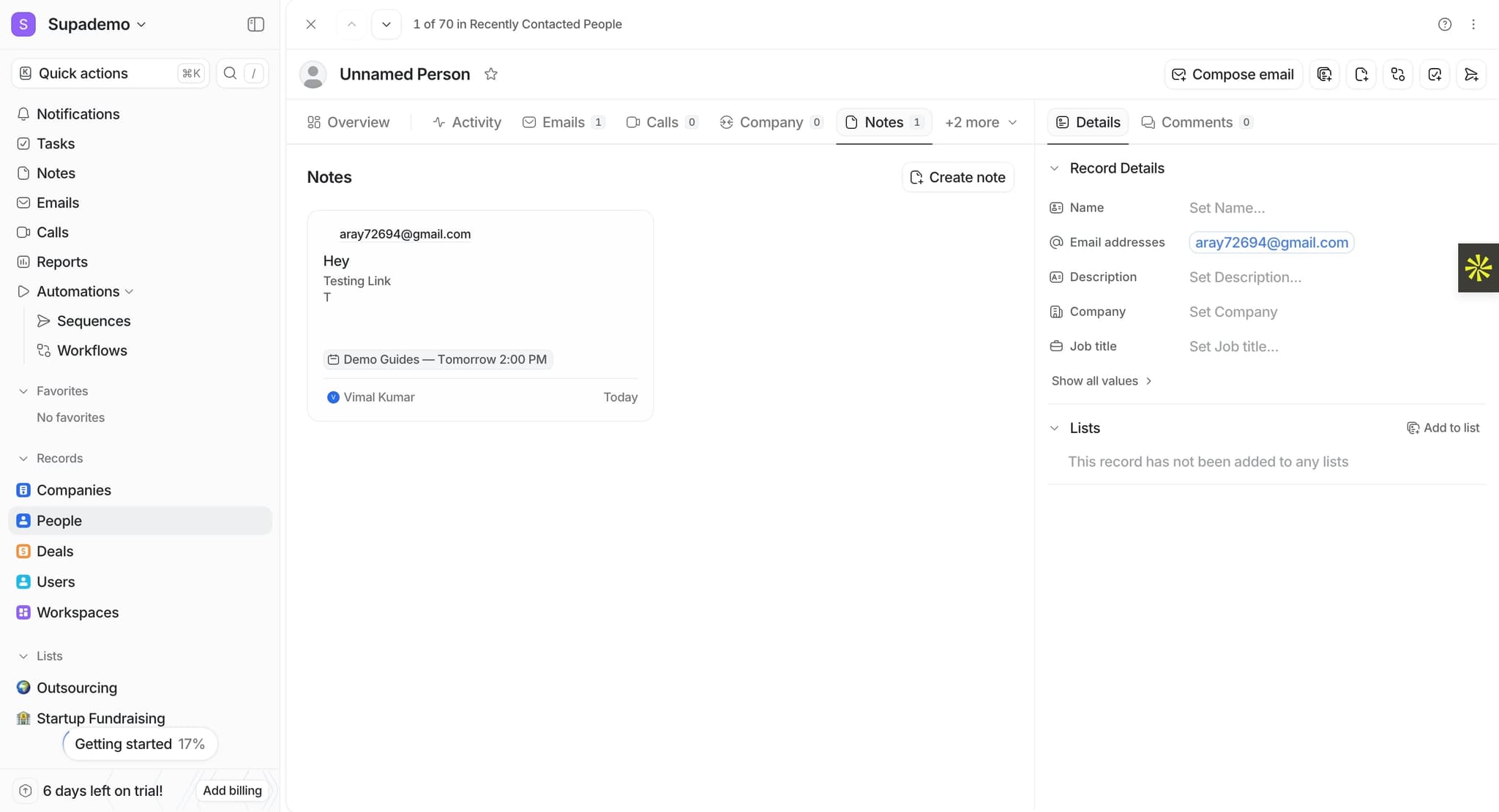This screenshot has width=1499, height=812.
Task: Collapse the Record Details section
Action: click(1054, 168)
